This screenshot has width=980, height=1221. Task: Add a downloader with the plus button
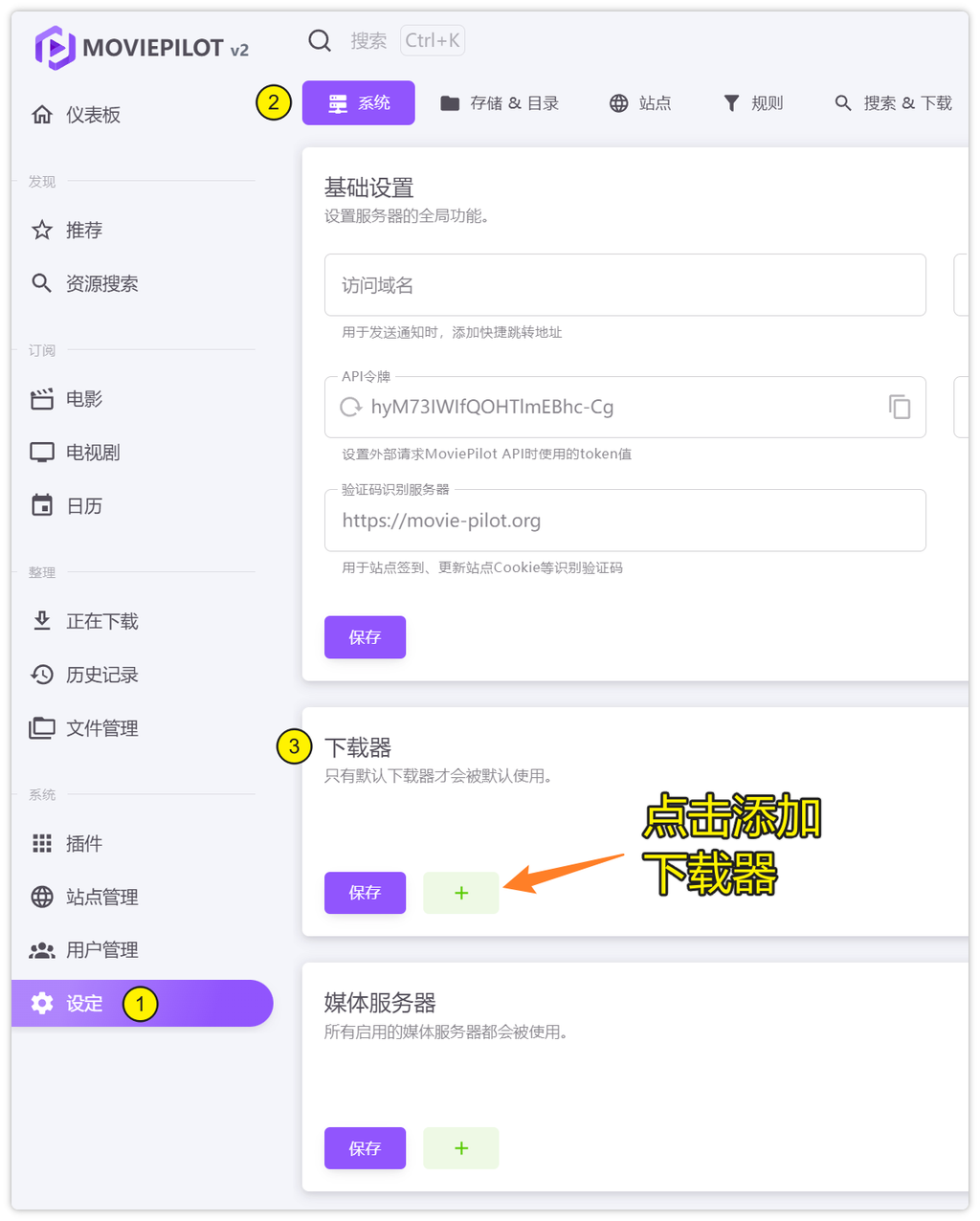coord(460,893)
